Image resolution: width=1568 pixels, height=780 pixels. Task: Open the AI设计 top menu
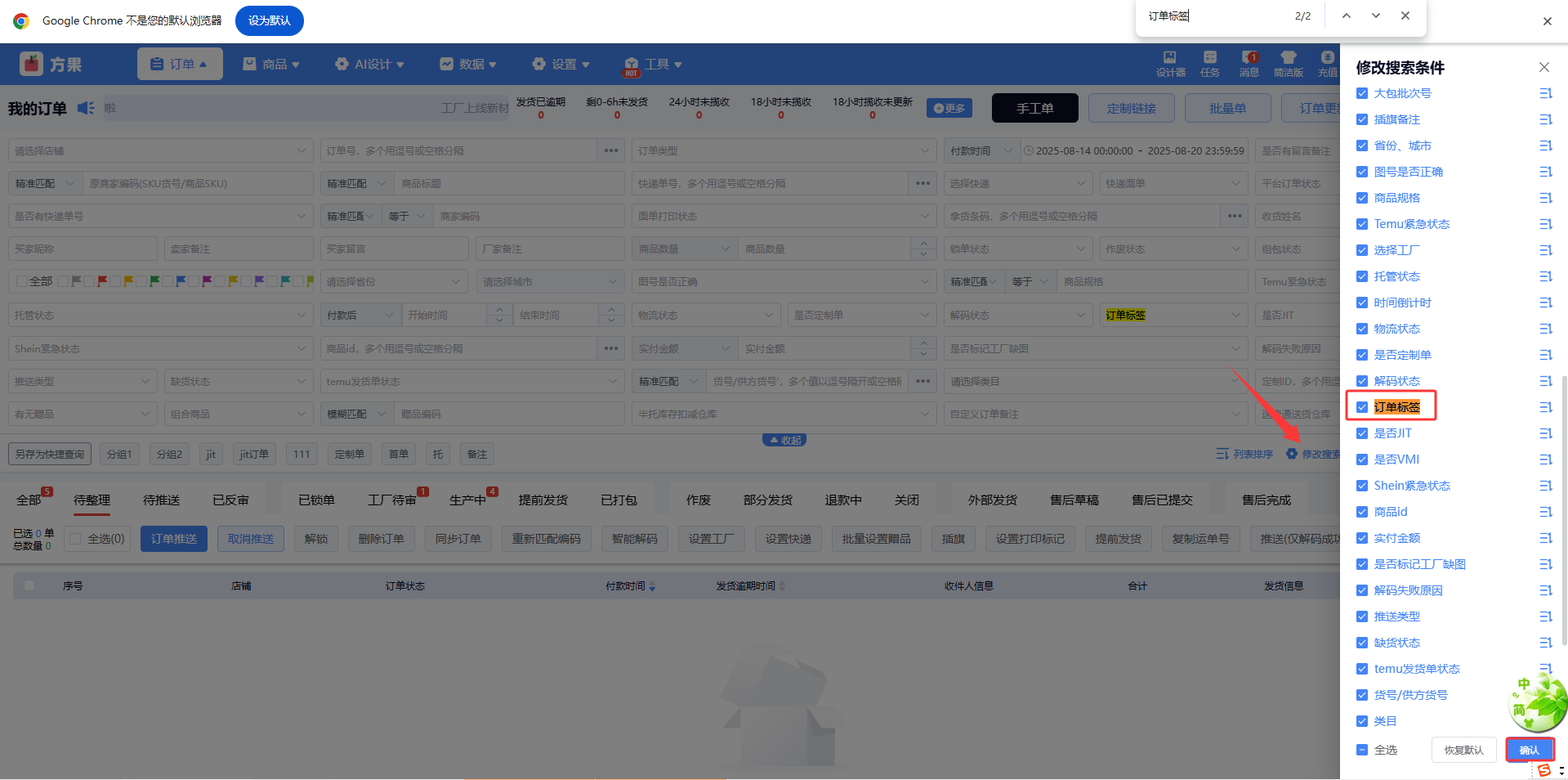(x=370, y=64)
